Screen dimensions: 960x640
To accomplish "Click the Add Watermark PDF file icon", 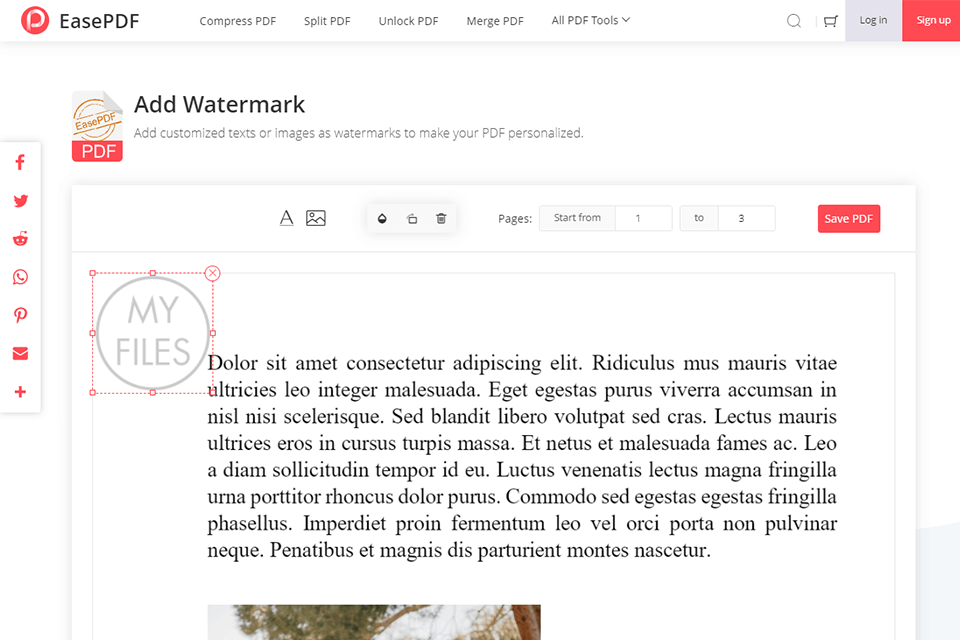I will tap(97, 126).
